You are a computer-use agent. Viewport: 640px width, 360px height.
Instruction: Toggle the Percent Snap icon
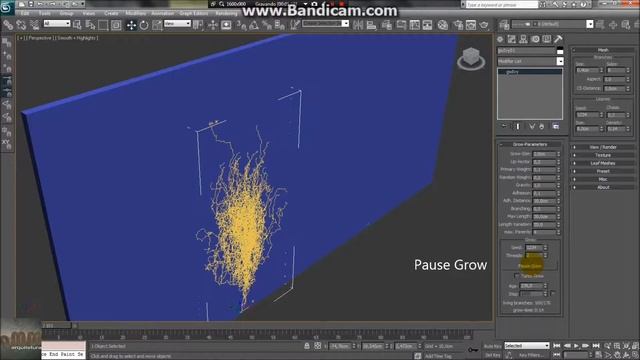click(267, 25)
